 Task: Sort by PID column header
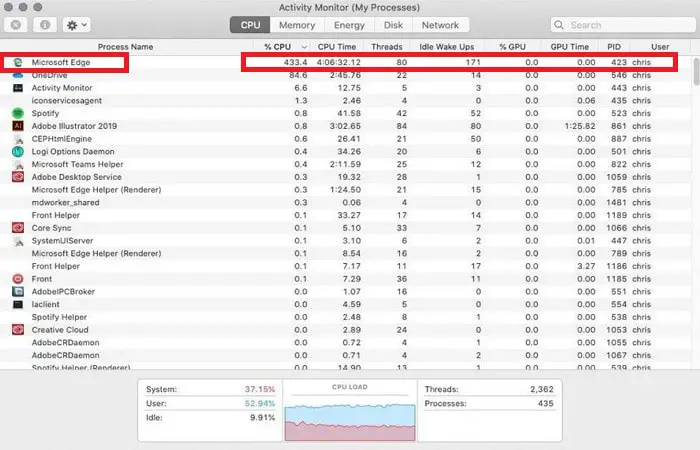click(x=614, y=46)
